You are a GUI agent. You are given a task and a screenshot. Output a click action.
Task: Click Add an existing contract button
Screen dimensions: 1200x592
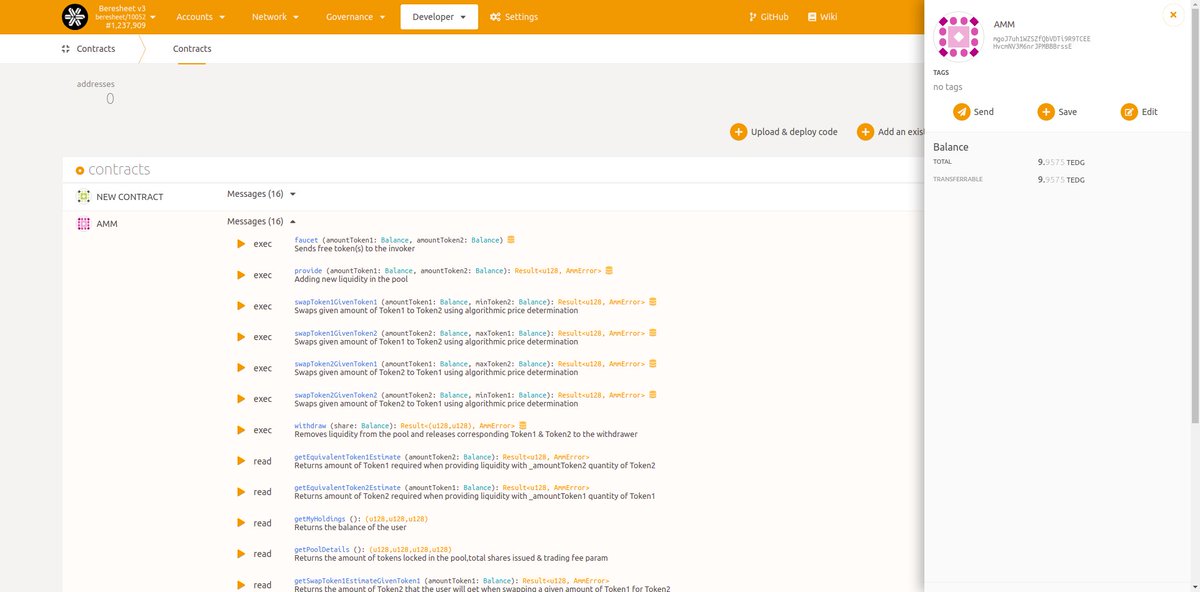click(x=890, y=132)
